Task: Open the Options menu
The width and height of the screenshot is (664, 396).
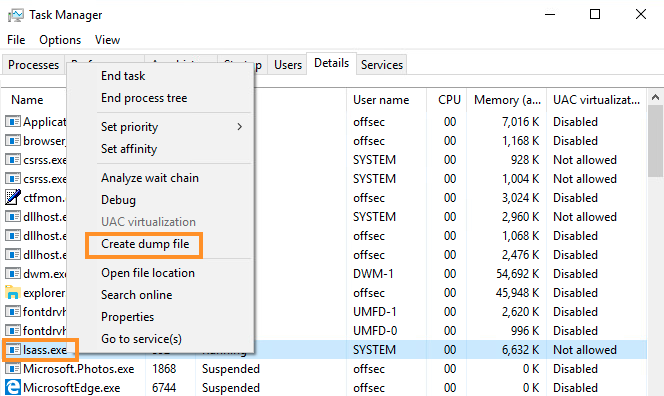Action: [x=60, y=40]
